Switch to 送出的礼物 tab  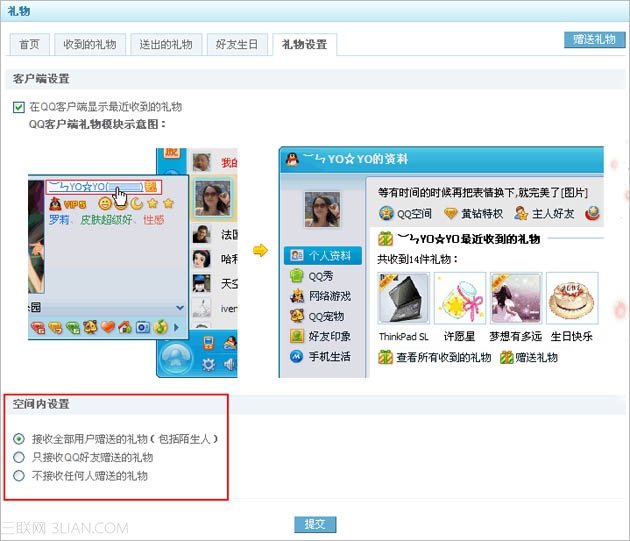point(166,44)
